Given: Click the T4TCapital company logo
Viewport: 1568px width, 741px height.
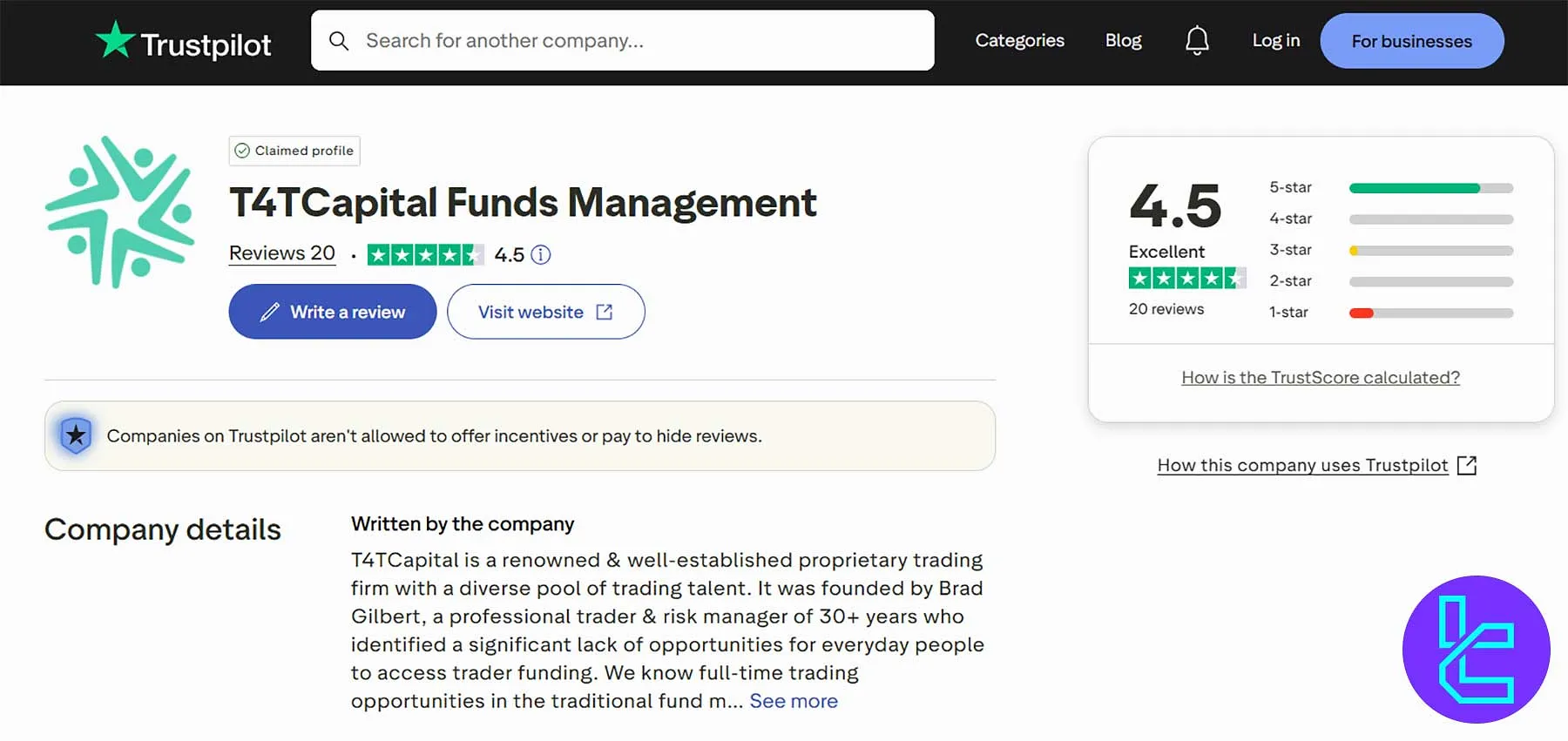Looking at the screenshot, I should (x=122, y=212).
